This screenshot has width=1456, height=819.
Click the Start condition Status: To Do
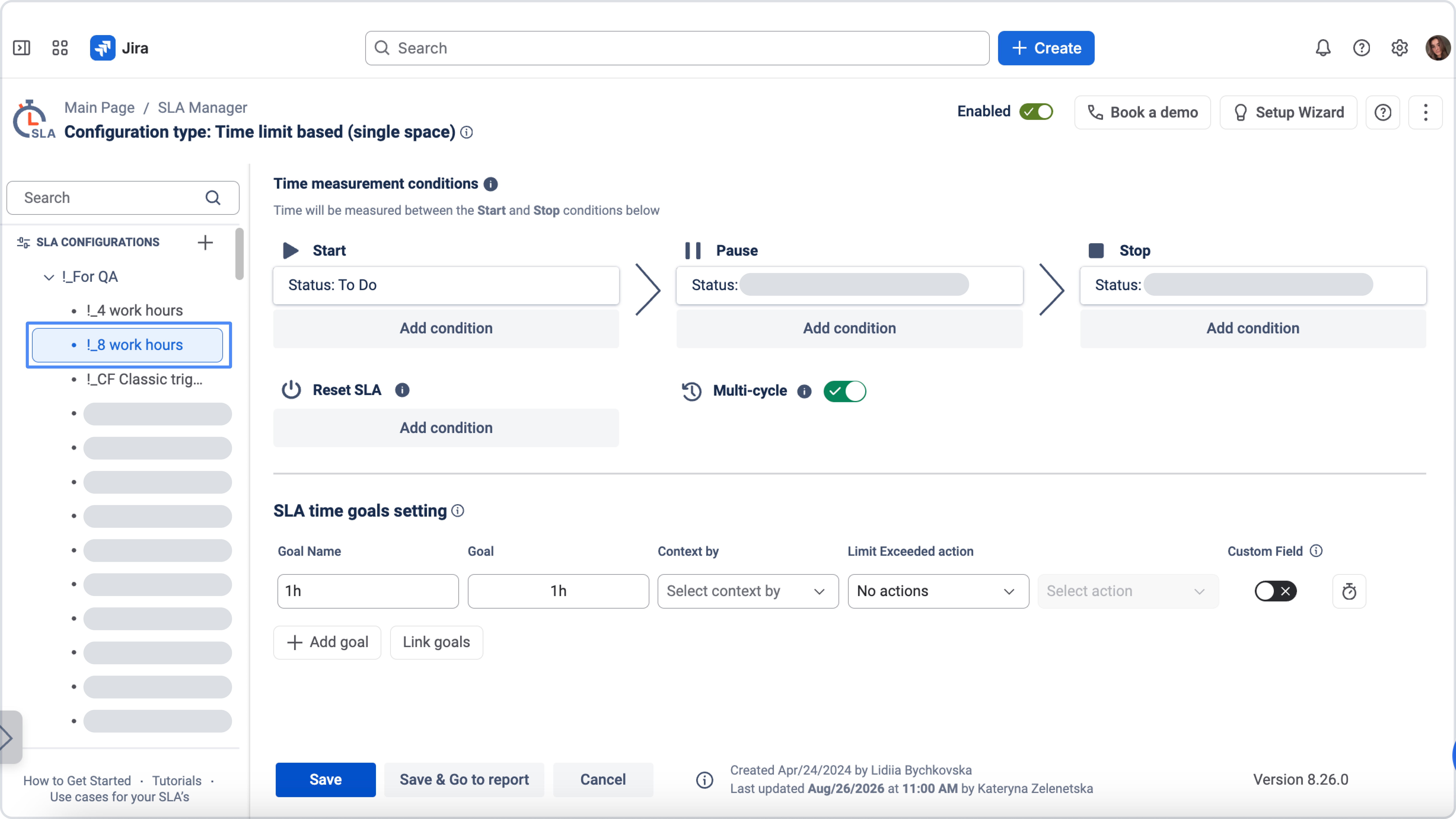[x=446, y=286]
